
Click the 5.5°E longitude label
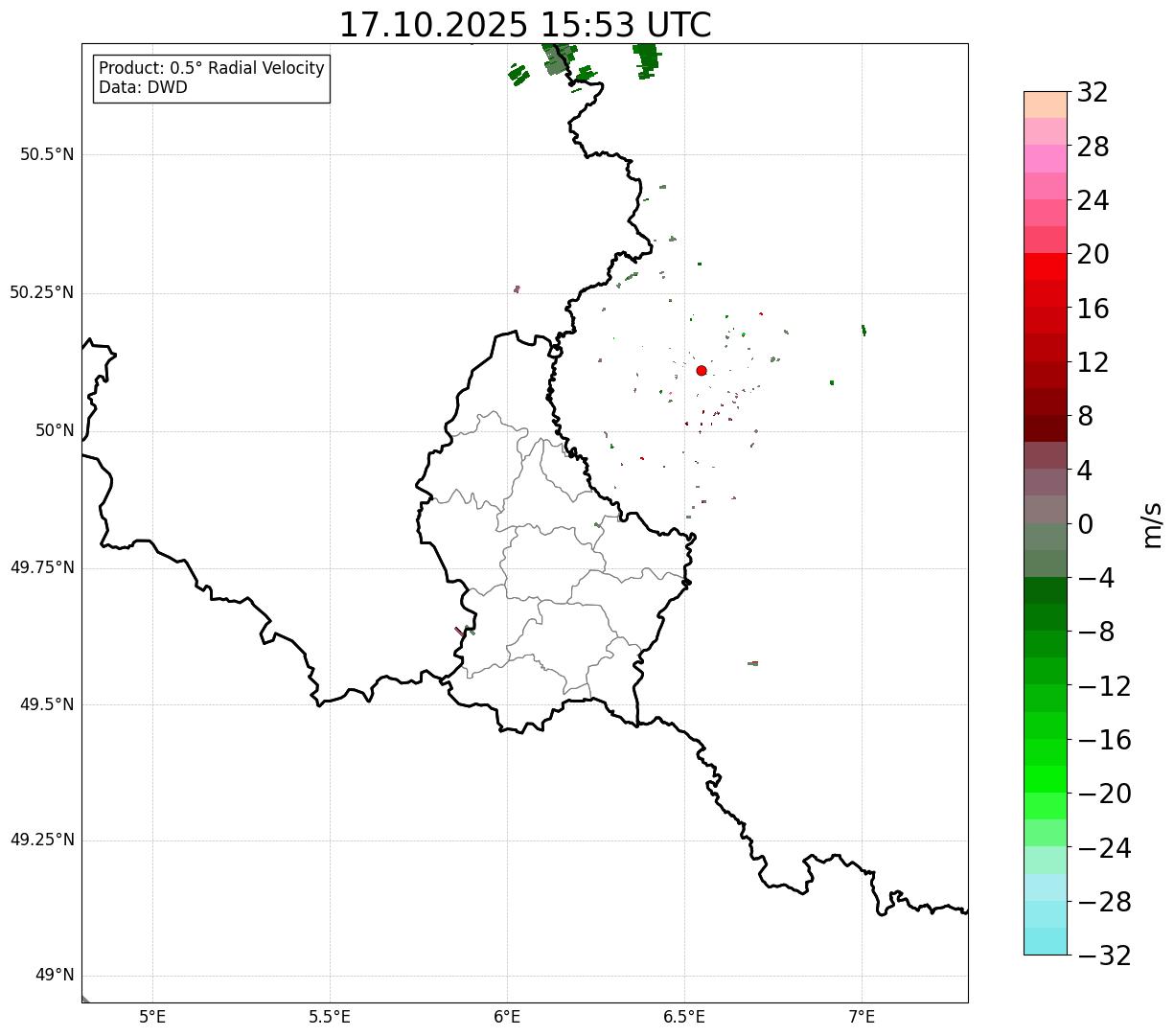click(x=330, y=1017)
